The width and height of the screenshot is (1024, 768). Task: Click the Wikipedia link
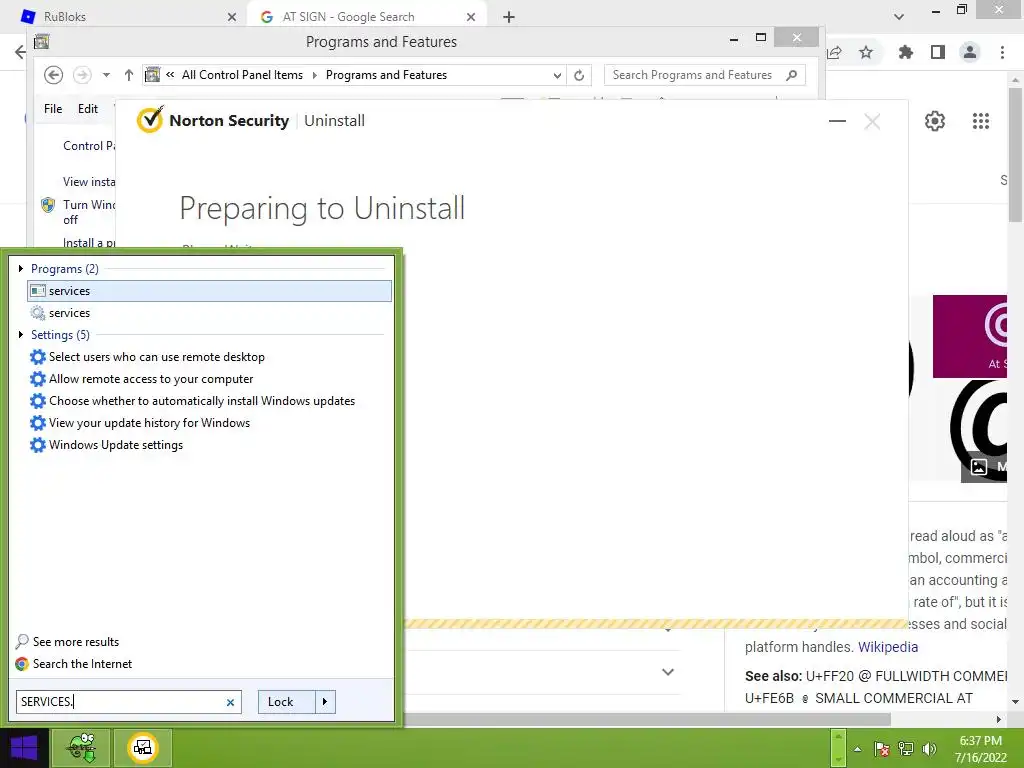click(x=888, y=647)
